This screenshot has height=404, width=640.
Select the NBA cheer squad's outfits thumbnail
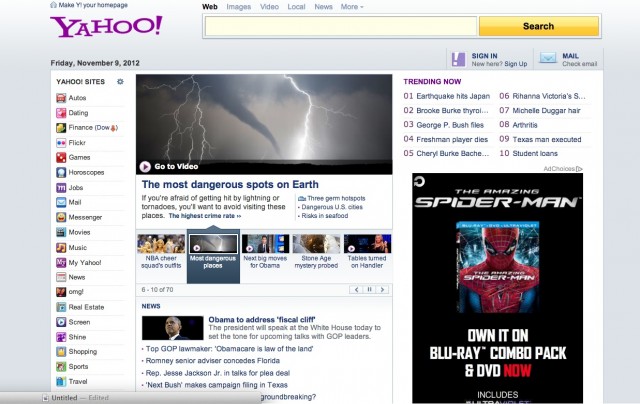click(x=161, y=244)
